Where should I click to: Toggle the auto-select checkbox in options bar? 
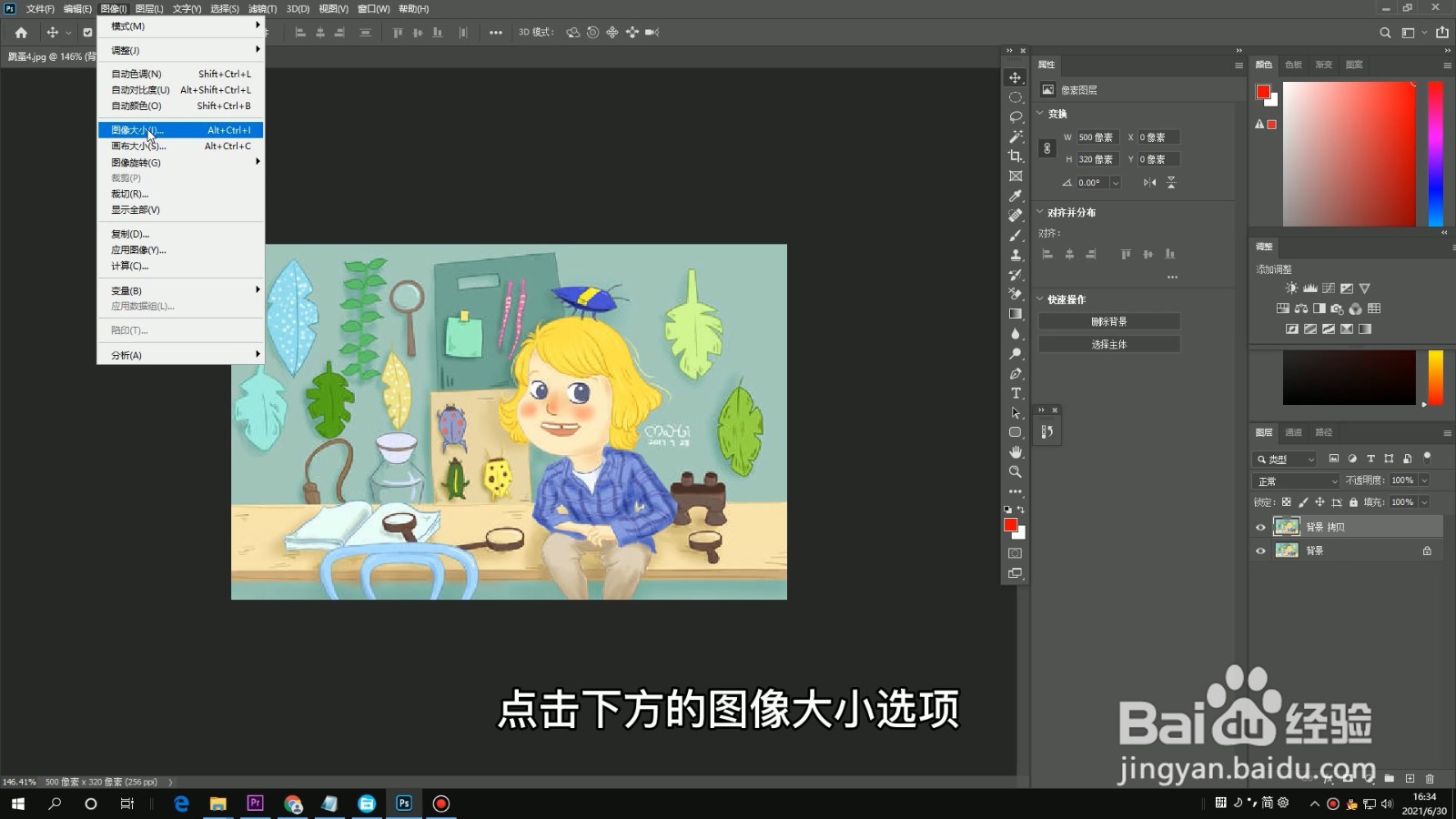pos(87,33)
